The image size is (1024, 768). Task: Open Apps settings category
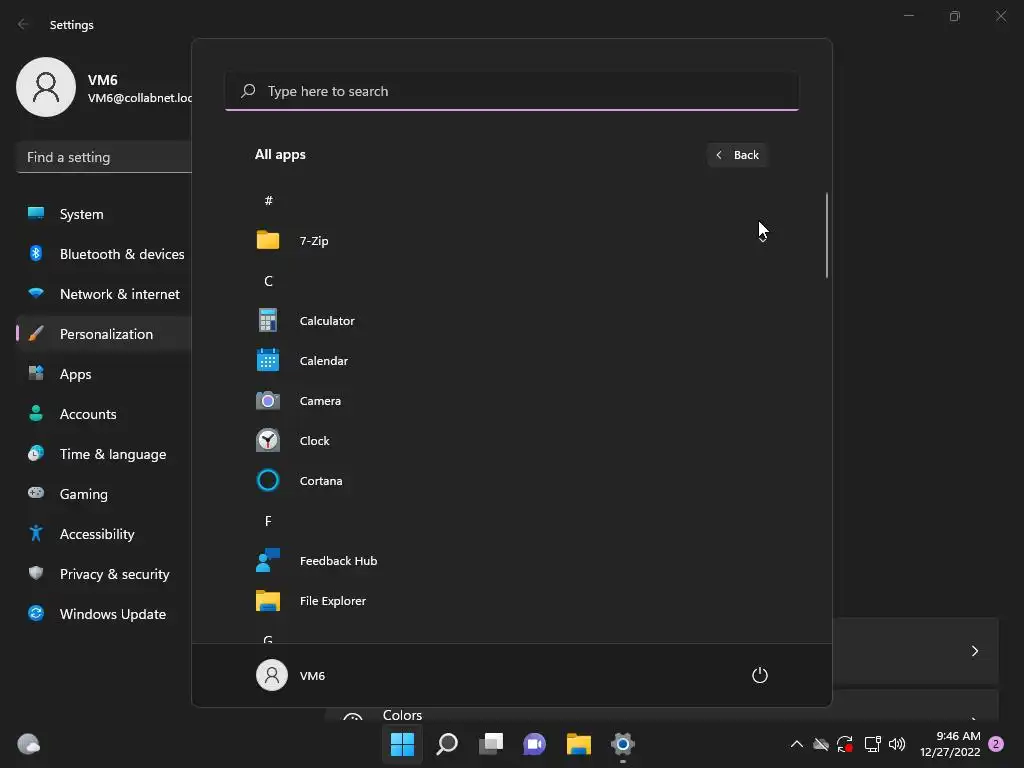pos(104,374)
